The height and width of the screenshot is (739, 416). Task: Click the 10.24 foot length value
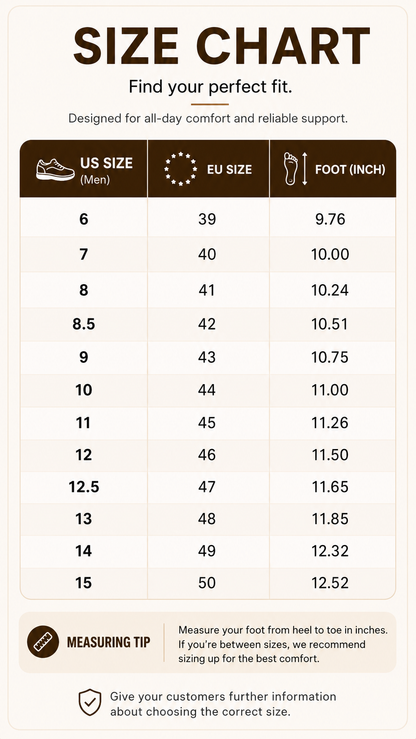point(330,290)
